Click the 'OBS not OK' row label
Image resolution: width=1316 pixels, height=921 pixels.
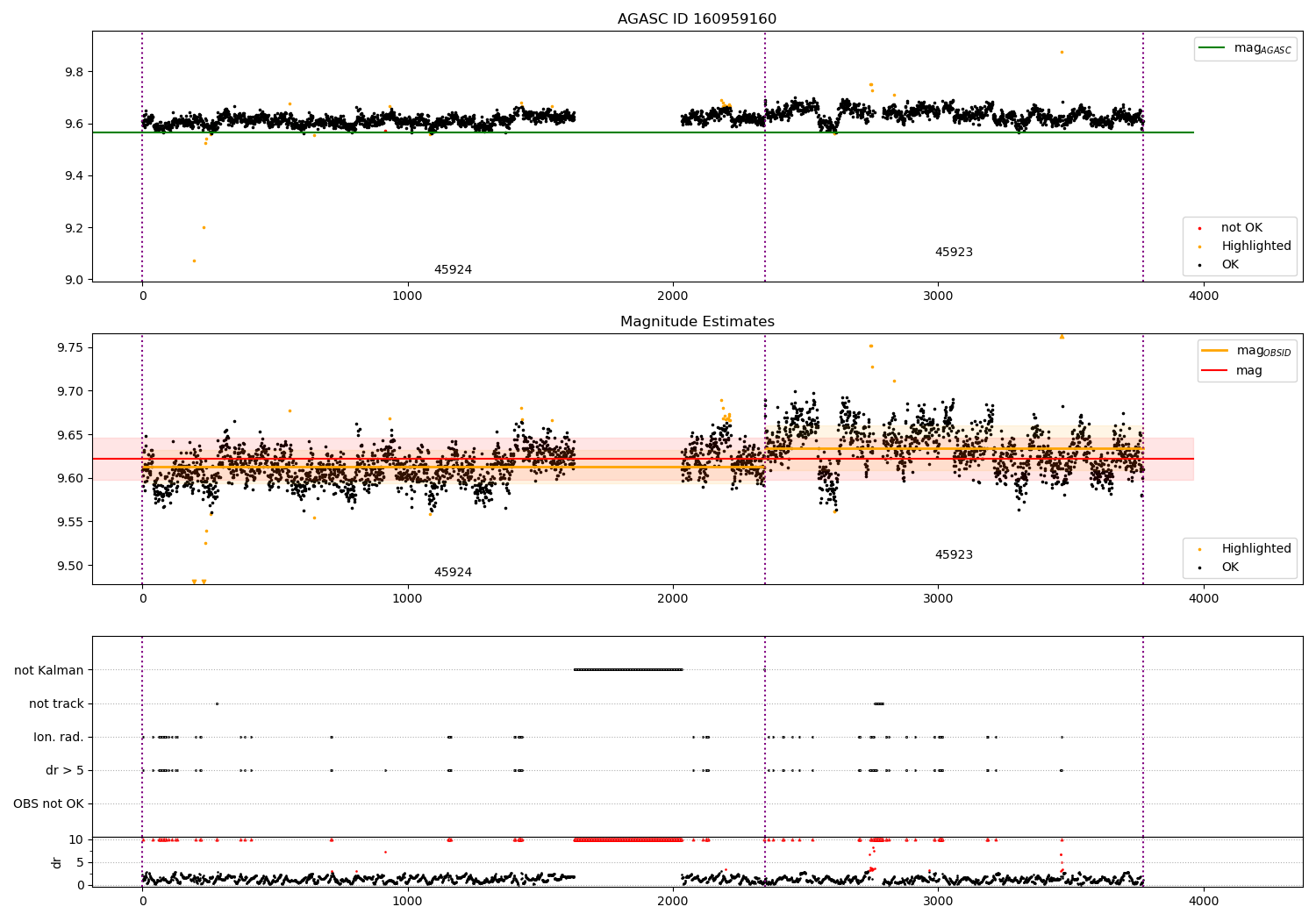[48, 804]
